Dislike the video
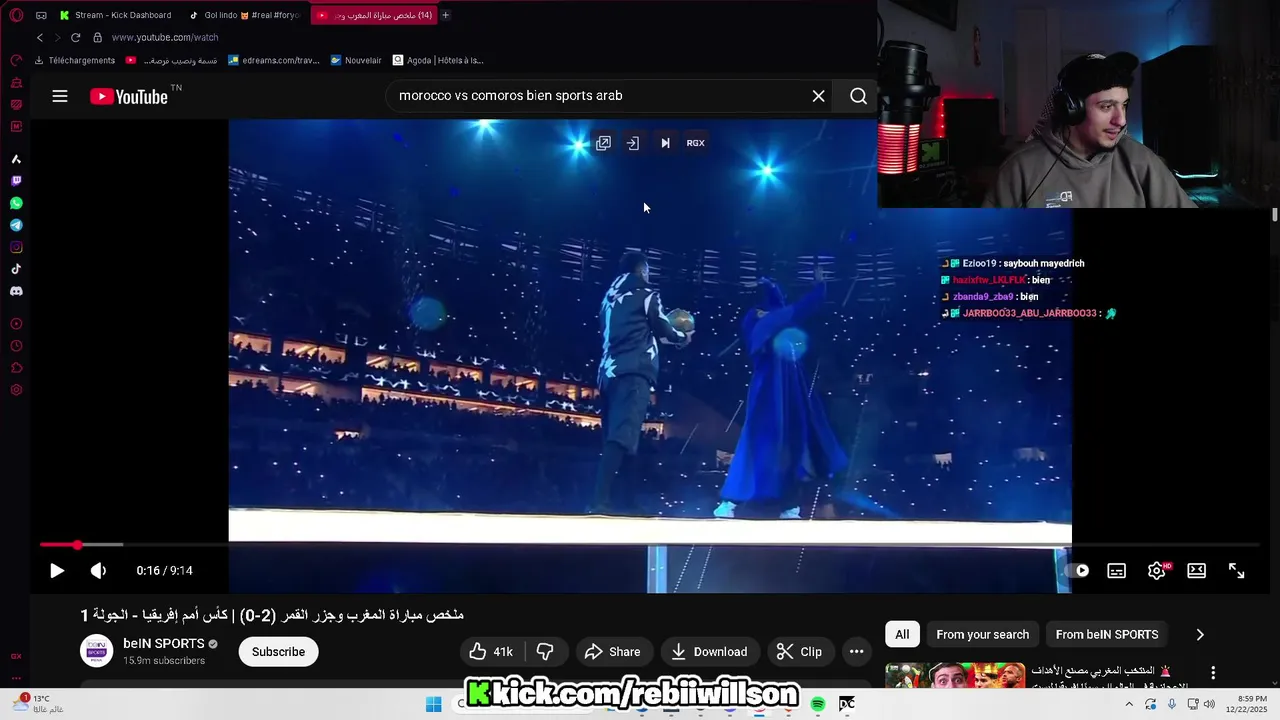 click(545, 651)
